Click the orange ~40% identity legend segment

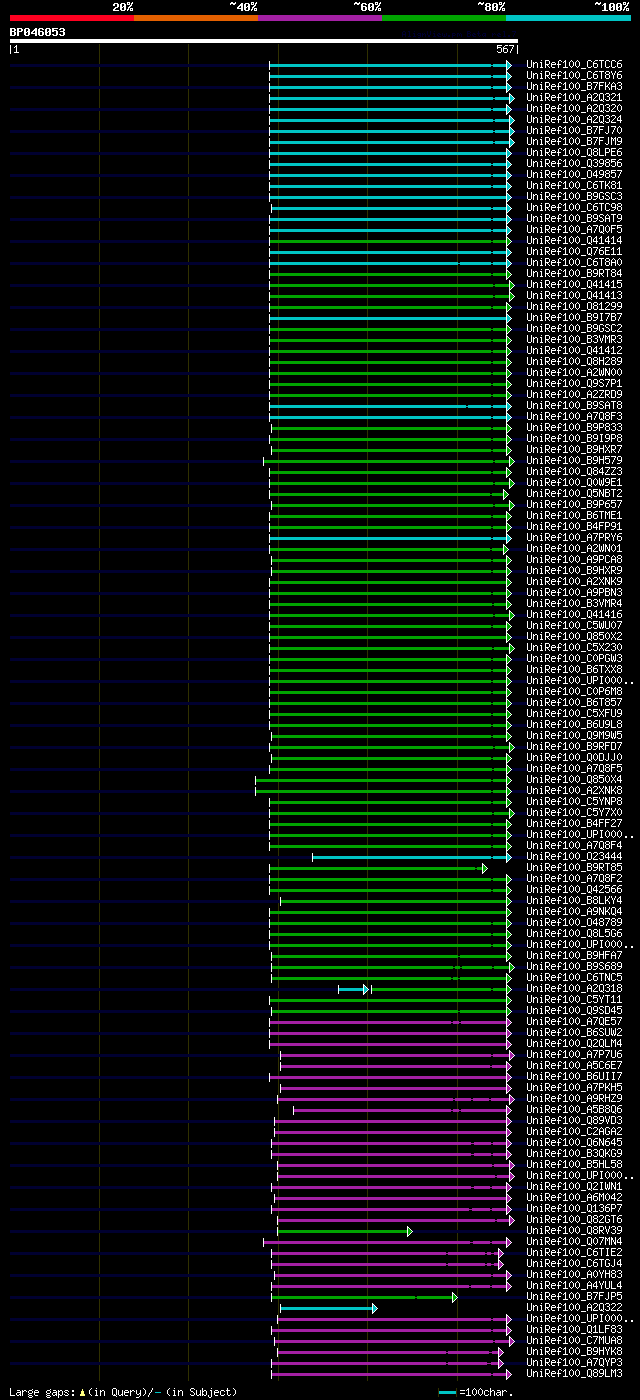196,18
